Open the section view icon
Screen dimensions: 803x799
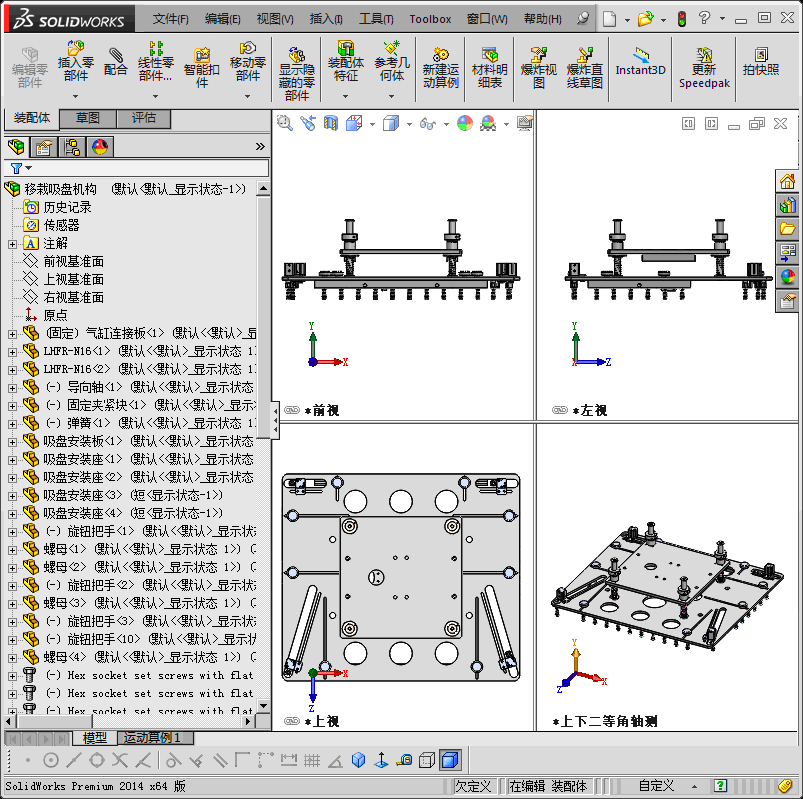pyautogui.click(x=331, y=123)
